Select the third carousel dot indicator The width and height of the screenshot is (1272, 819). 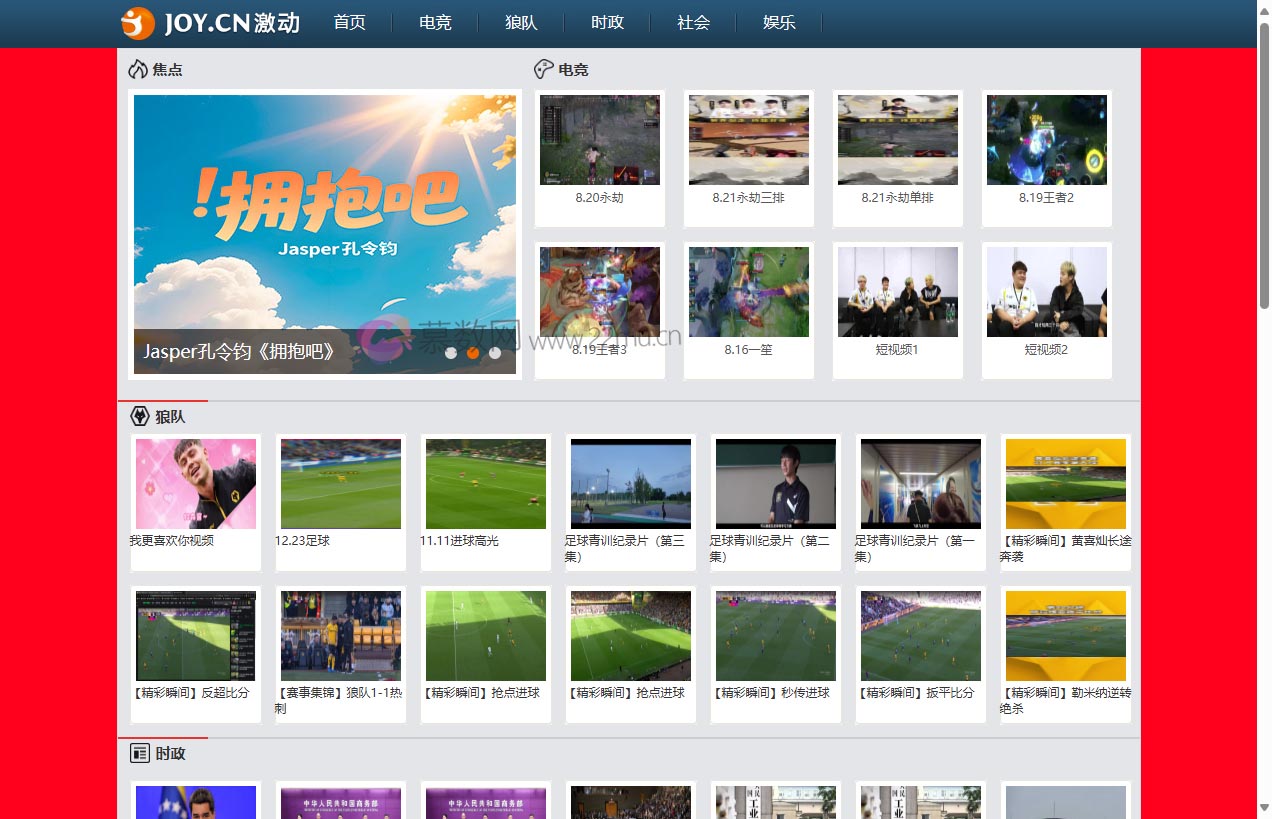click(x=495, y=353)
